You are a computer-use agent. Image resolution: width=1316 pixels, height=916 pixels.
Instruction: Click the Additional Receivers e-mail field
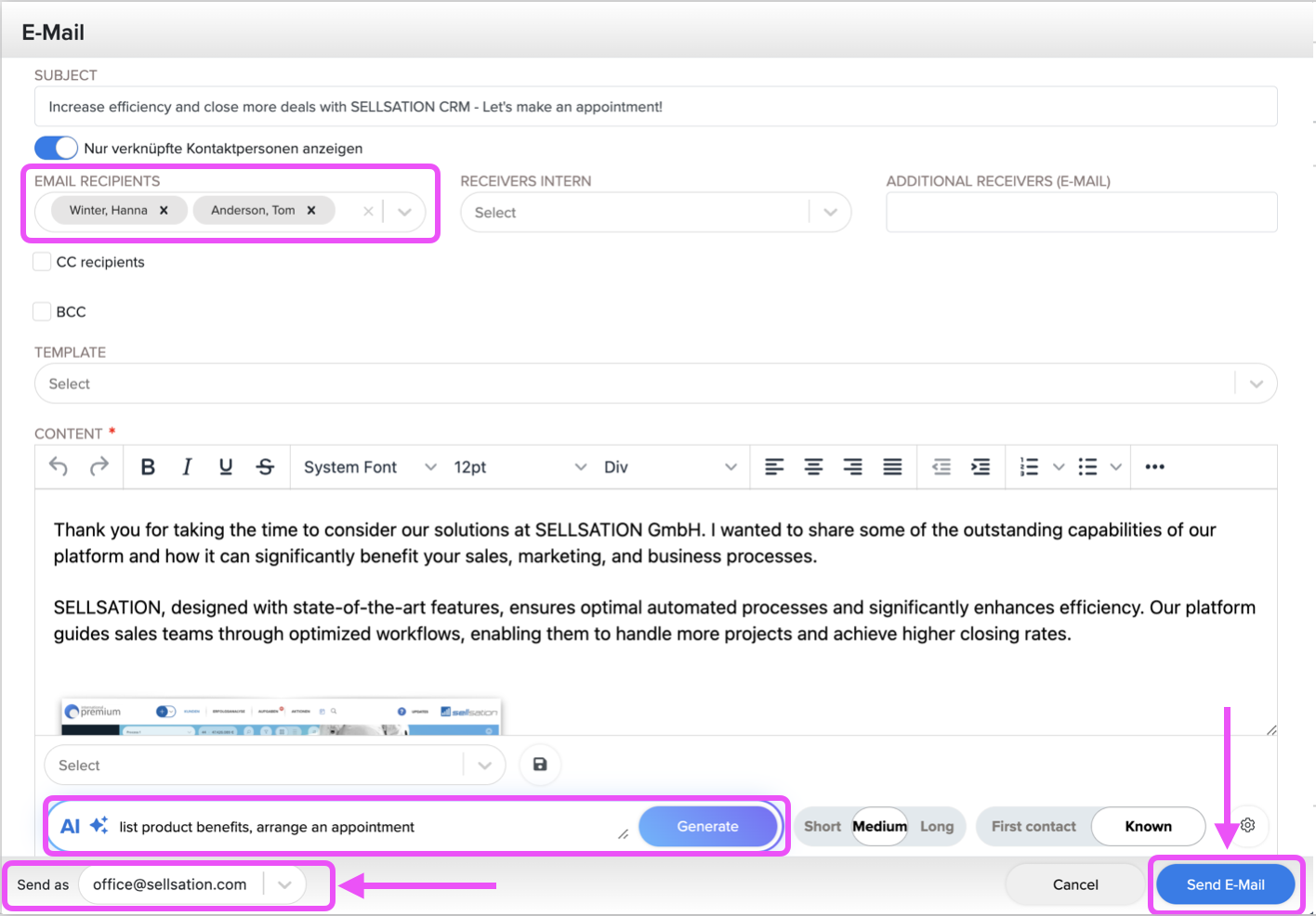click(1082, 212)
